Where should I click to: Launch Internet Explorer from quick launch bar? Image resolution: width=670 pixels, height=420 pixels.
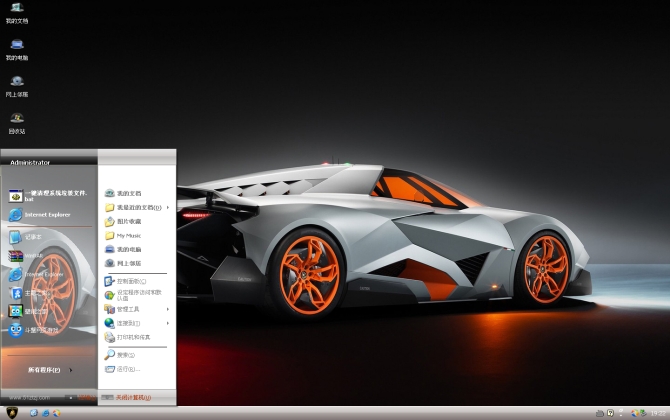pos(45,413)
